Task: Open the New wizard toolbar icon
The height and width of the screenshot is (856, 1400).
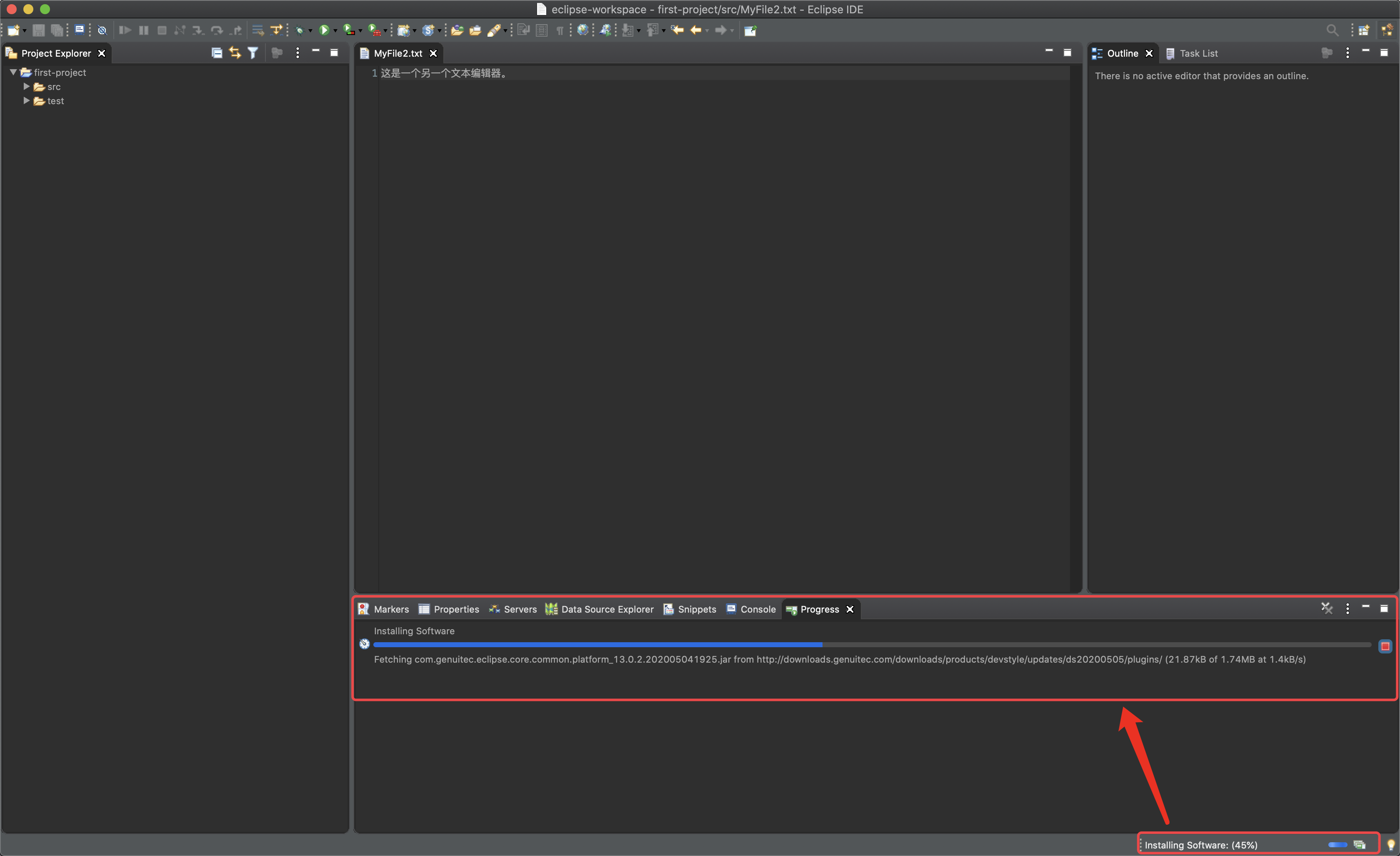Action: click(x=13, y=30)
